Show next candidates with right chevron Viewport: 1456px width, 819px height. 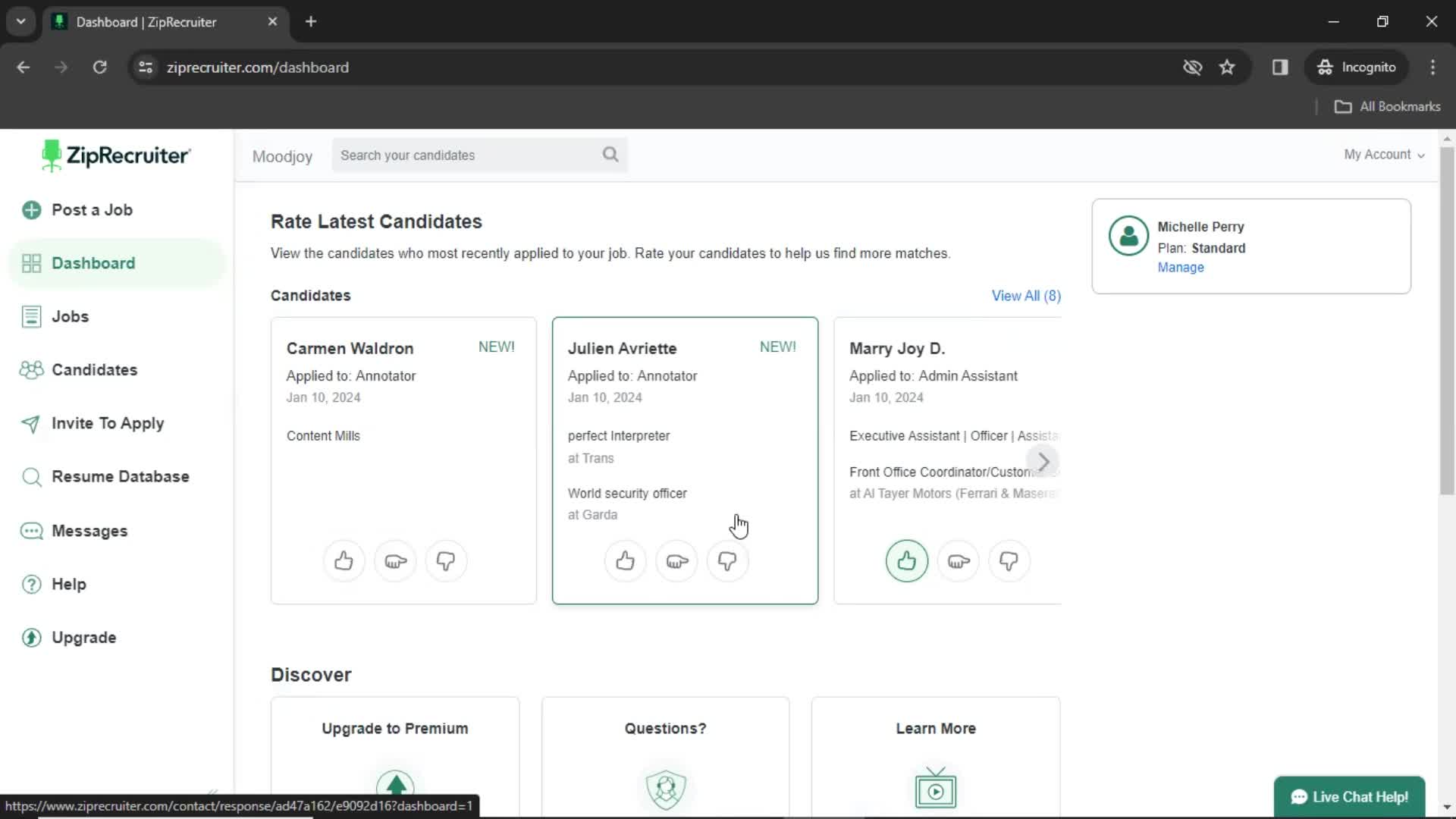(1043, 461)
